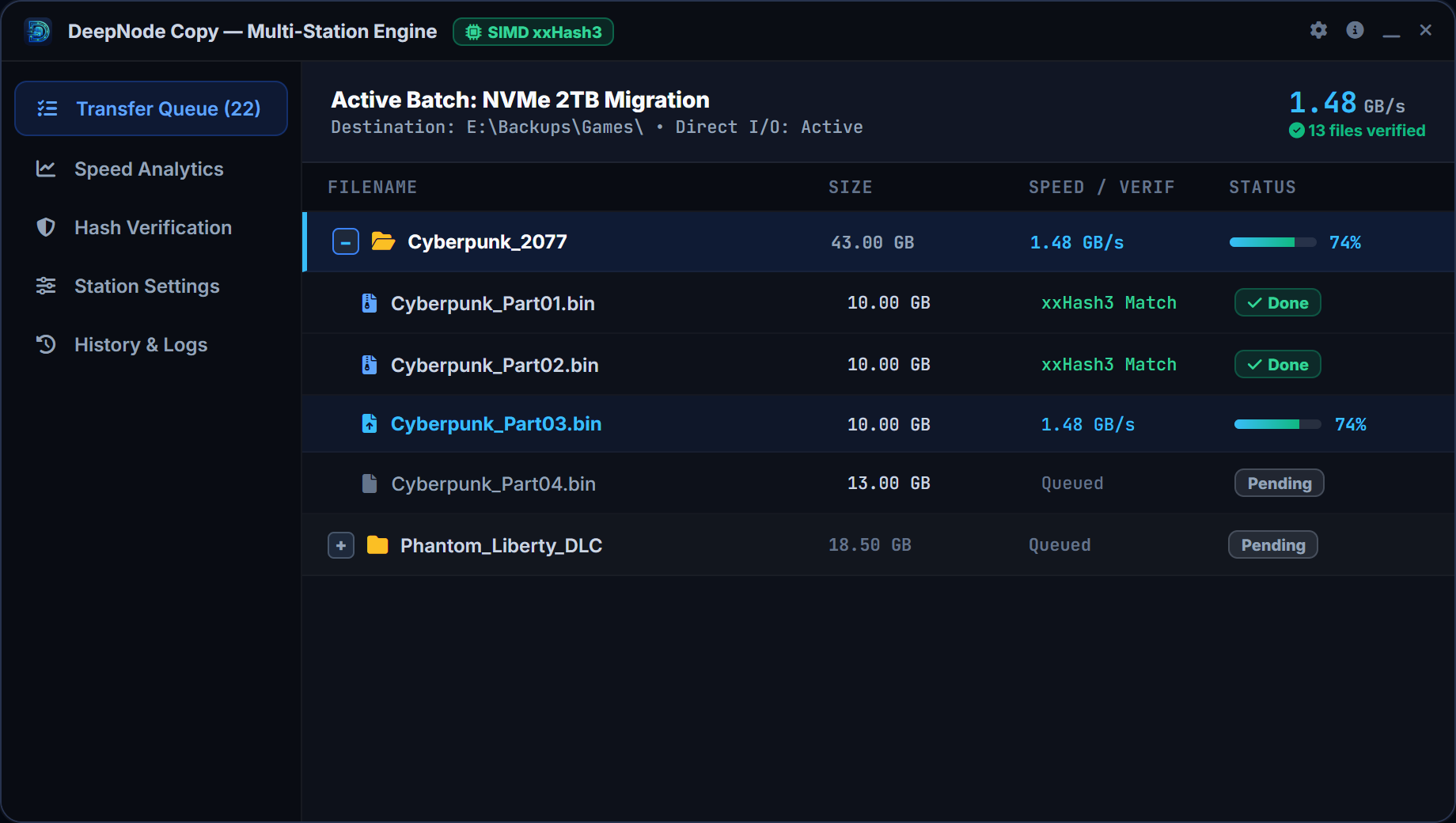Click the Destination path text
This screenshot has height=823, width=1456.
[x=487, y=127]
